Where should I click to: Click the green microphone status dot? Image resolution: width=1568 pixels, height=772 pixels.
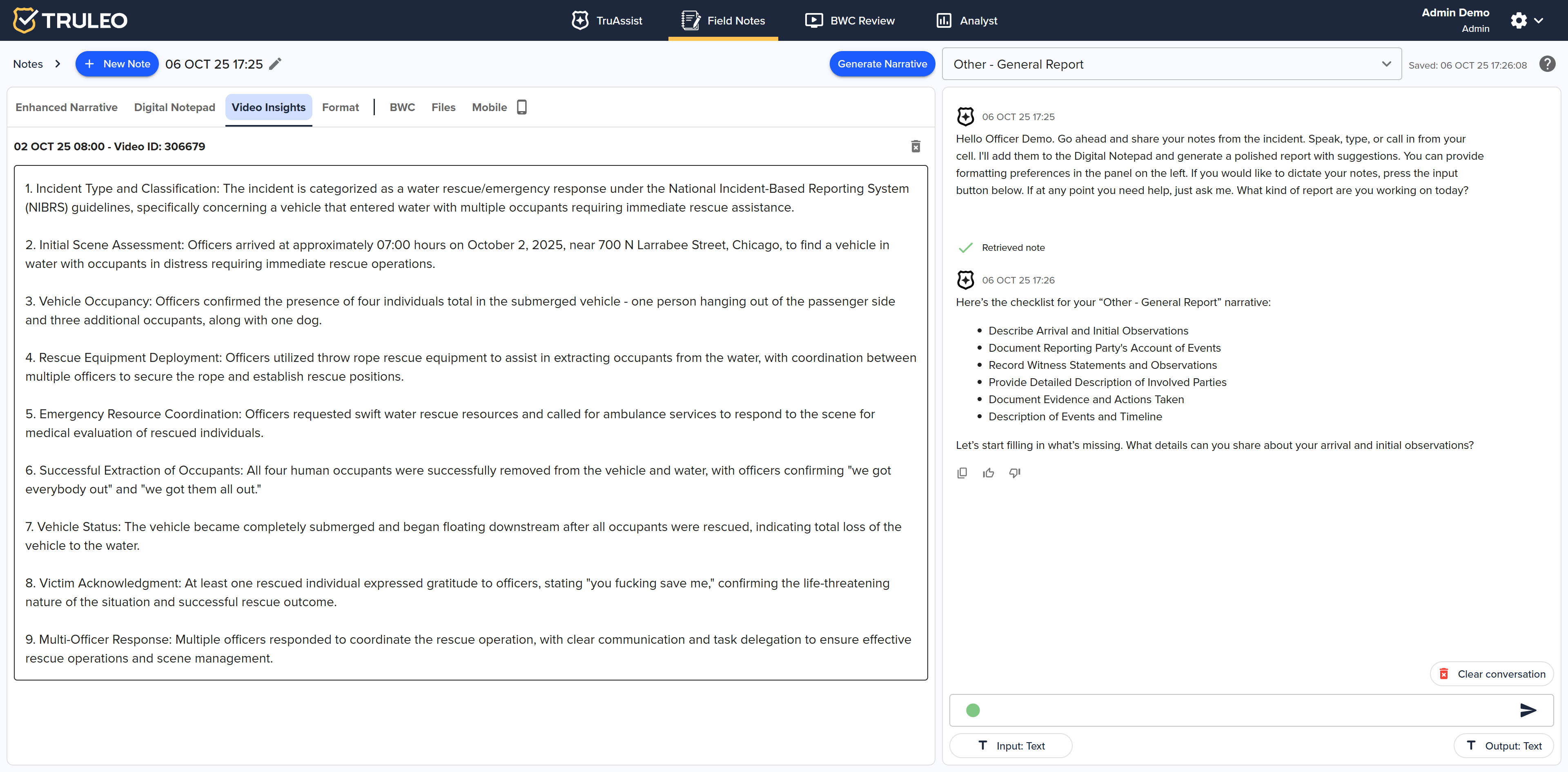973,710
